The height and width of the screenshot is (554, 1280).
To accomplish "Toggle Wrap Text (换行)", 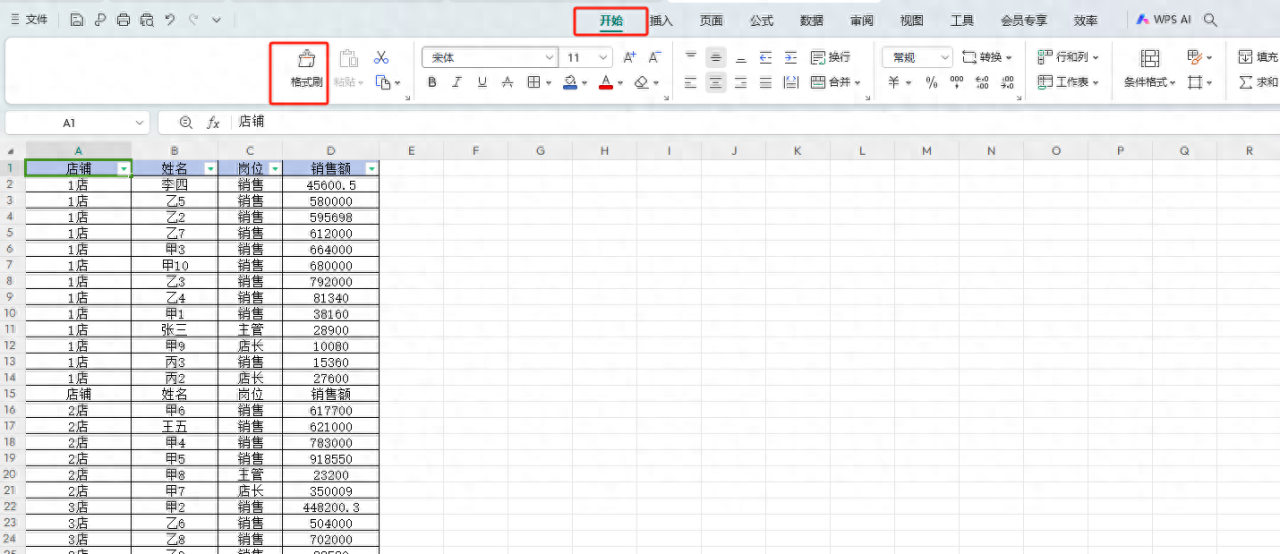I will point(830,58).
